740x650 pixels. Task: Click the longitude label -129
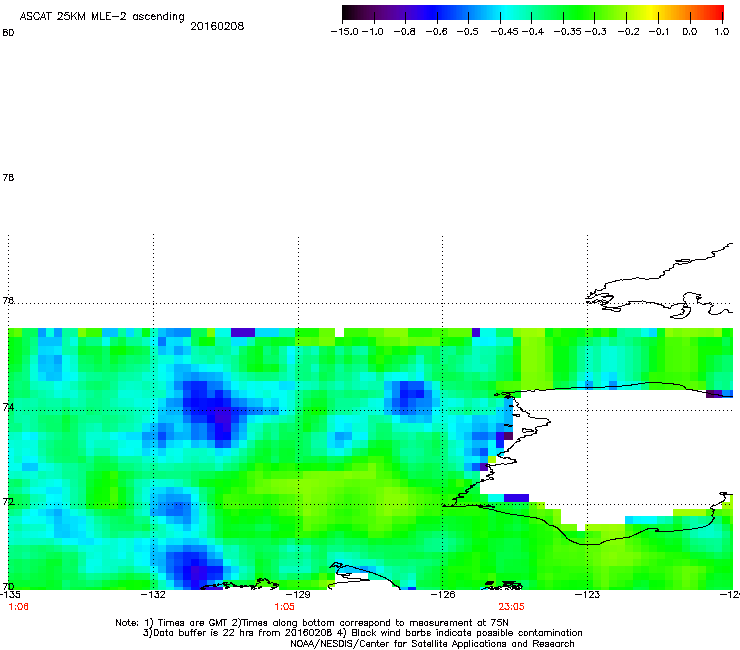coord(298,595)
